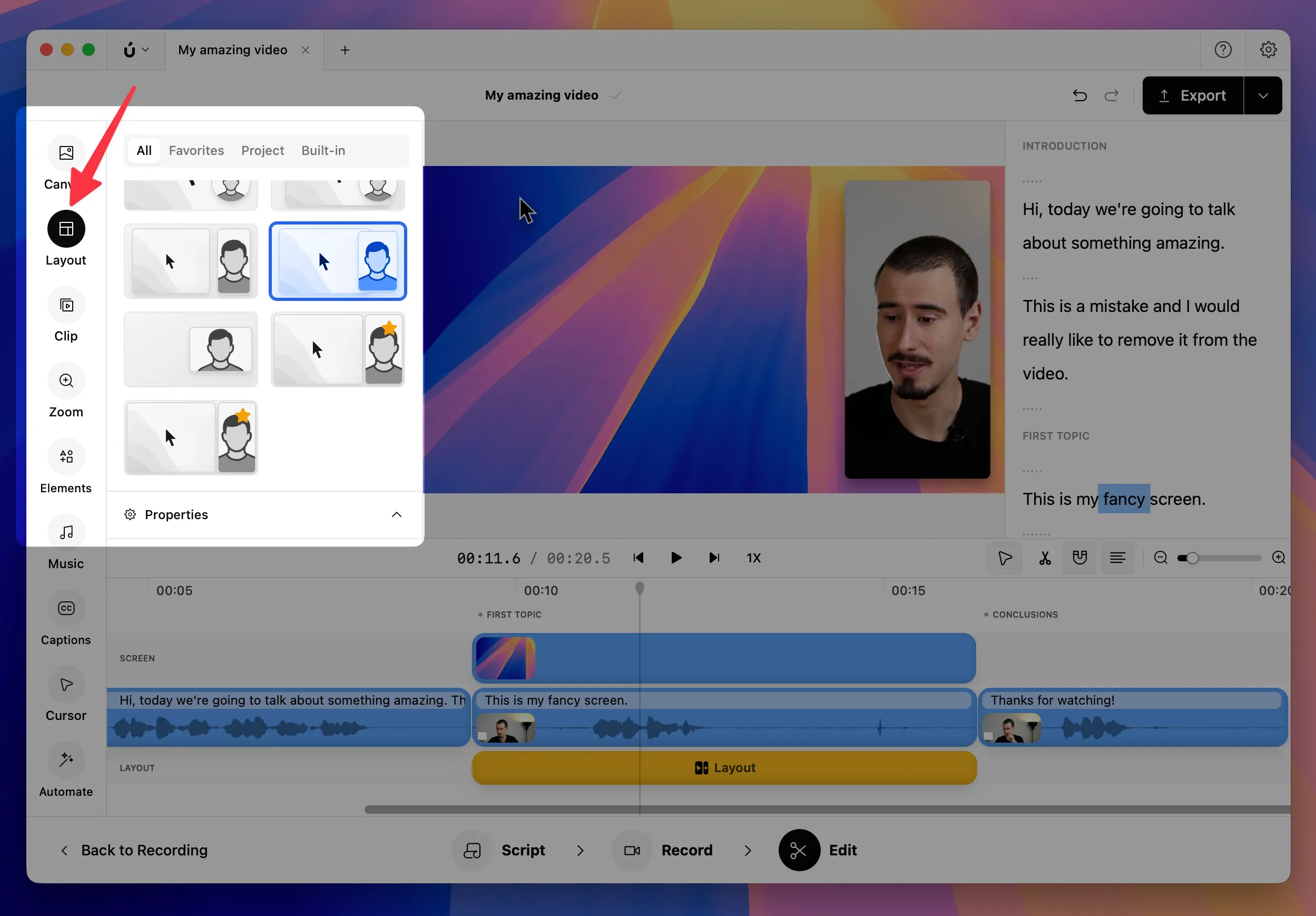Adjust the timeline zoom slider handle
Screen dimensions: 1316x916
pyautogui.click(x=1192, y=558)
